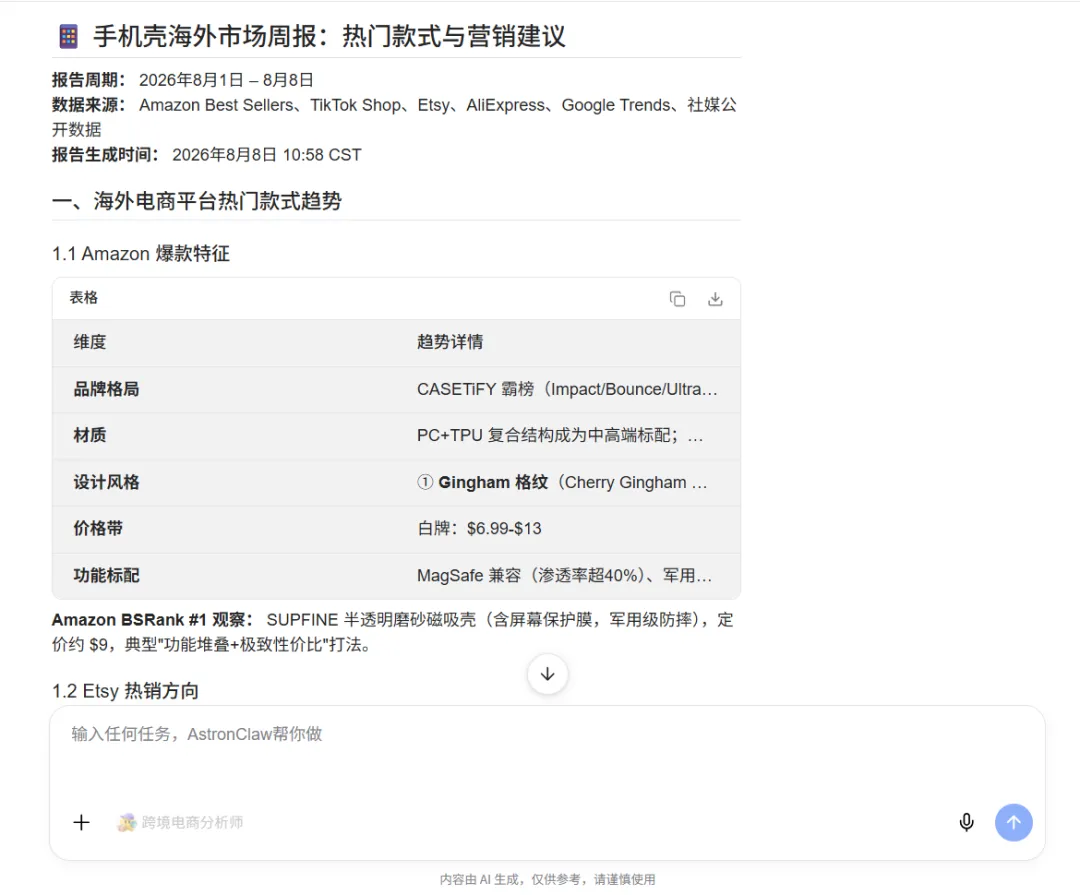
Task: Click the CASETiFY 霸榜 cell
Action: (x=567, y=389)
